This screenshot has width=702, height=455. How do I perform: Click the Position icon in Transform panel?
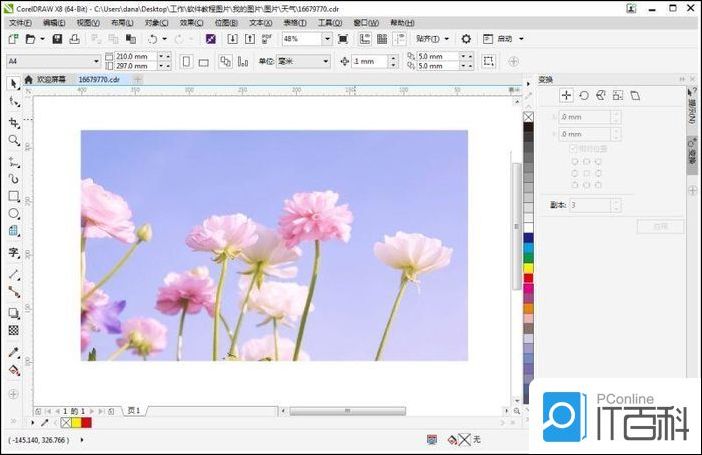[566, 95]
